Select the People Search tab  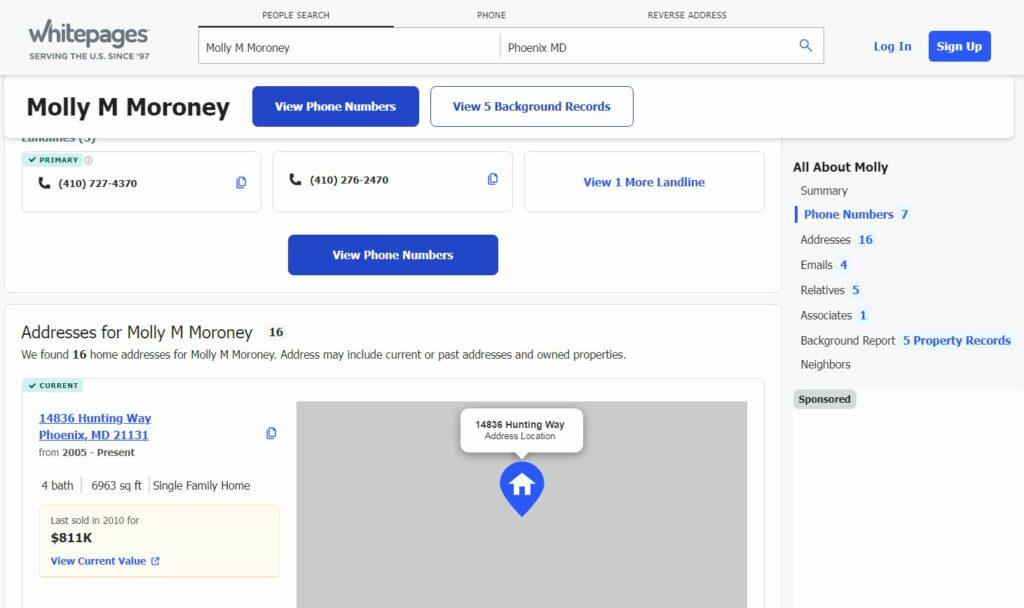pos(295,15)
